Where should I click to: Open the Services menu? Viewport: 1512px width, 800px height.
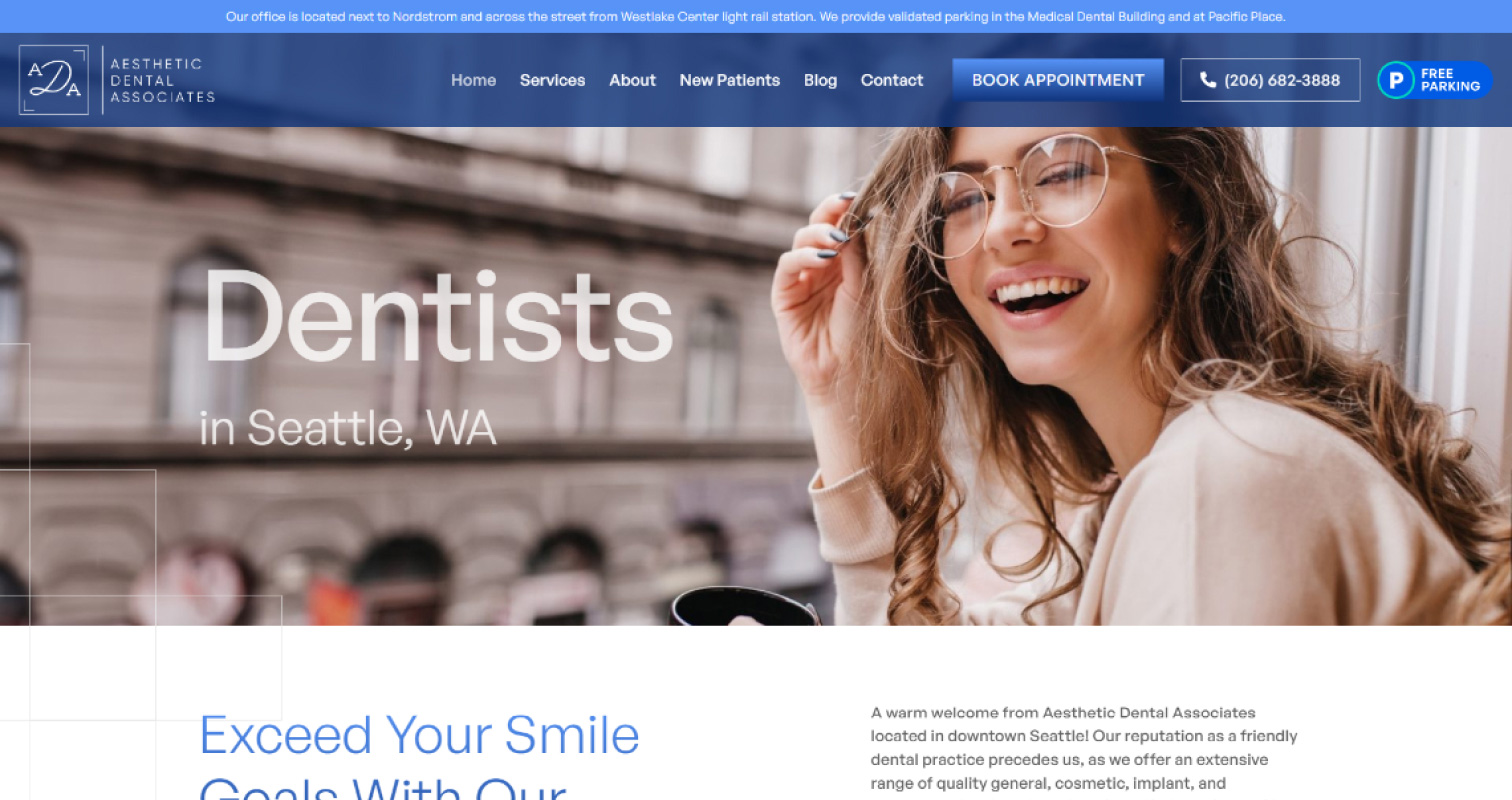pyautogui.click(x=552, y=80)
